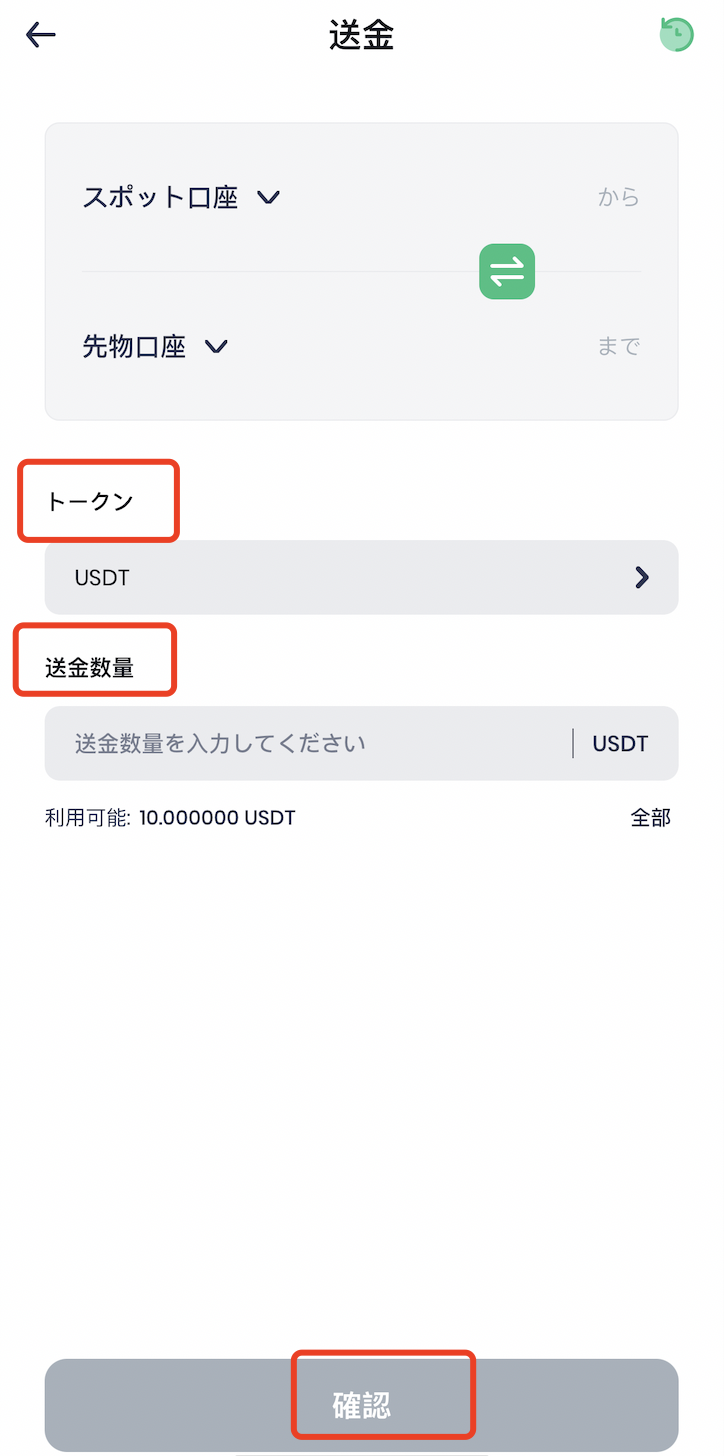Click the USDT unit label in amount field
This screenshot has height=1456, width=724.
[x=620, y=743]
